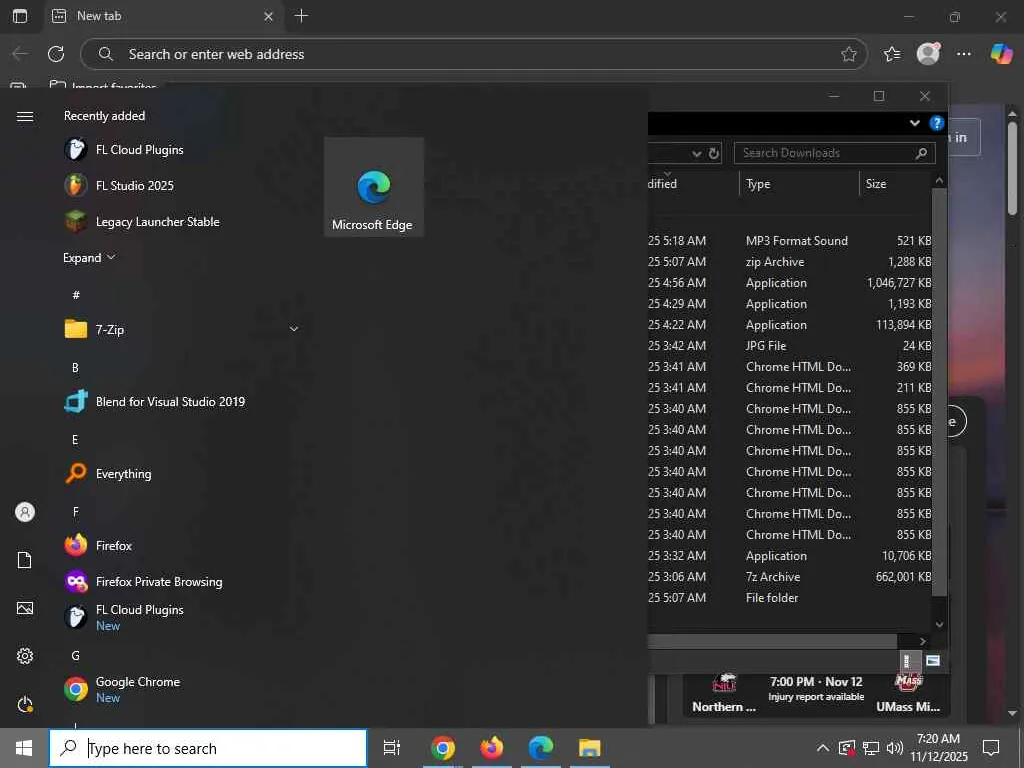Open Edge Favorites list icon

(891, 54)
